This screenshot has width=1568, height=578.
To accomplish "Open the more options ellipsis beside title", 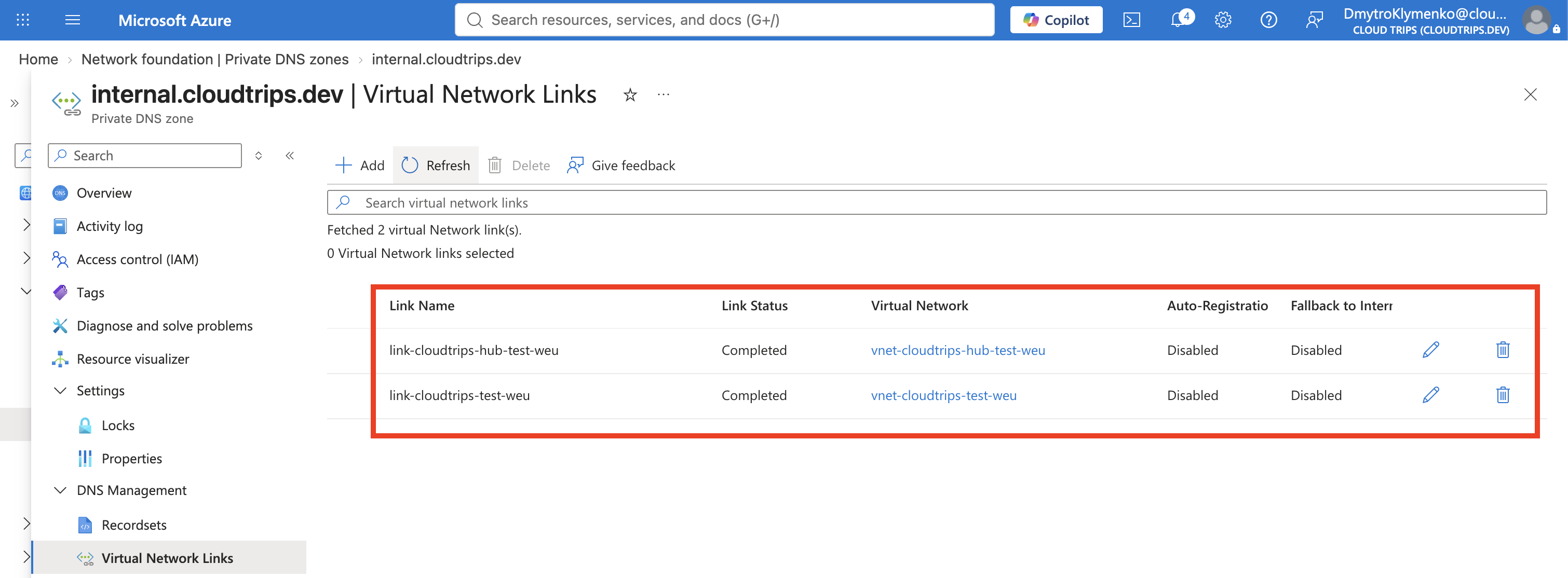I will [664, 95].
